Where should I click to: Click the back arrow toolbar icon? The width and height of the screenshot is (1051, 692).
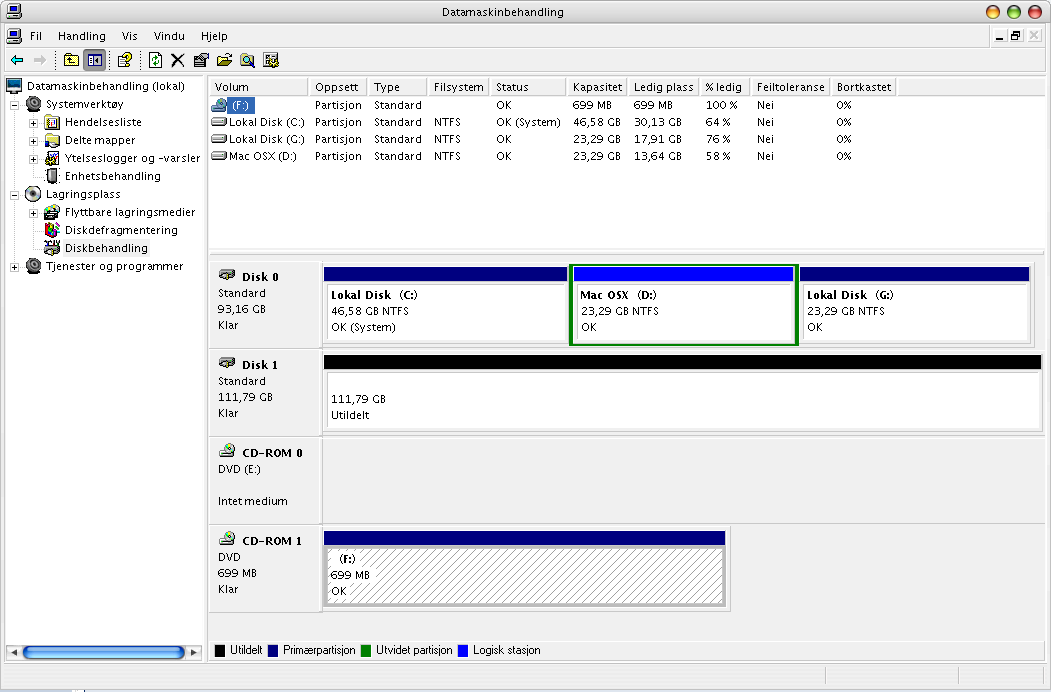coord(17,60)
